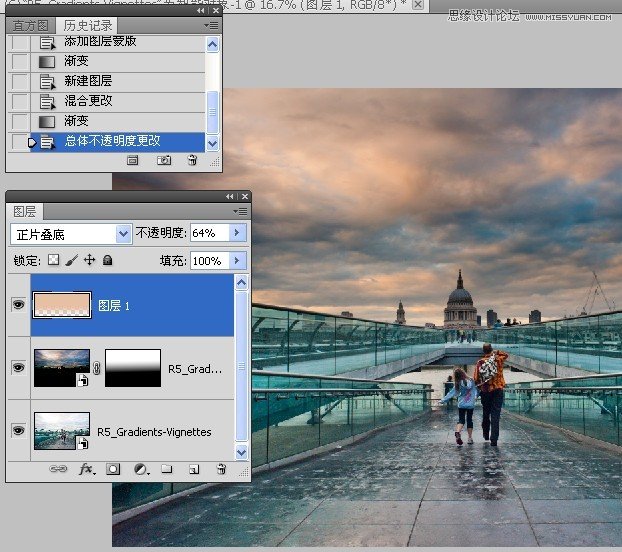622x552 pixels.
Task: Click the black-to-white gradient layer mask thumbnail
Action: pos(132,368)
